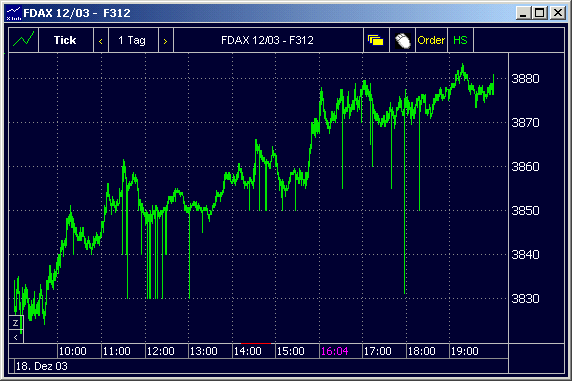
Task: Click the 3830 price axis value
Action: (x=525, y=299)
